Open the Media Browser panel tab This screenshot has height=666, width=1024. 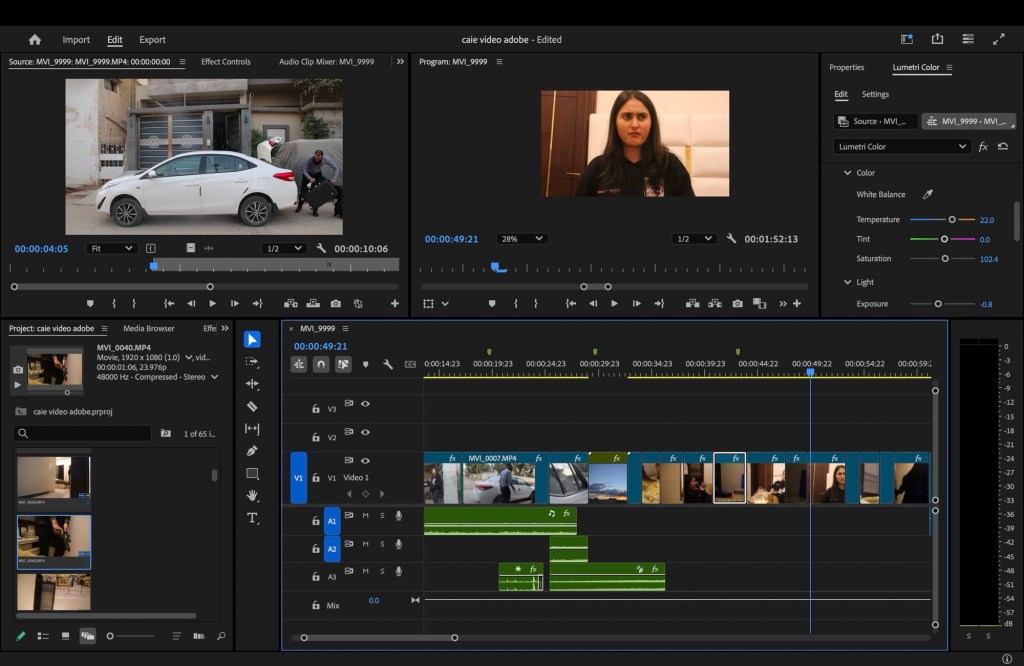click(148, 328)
